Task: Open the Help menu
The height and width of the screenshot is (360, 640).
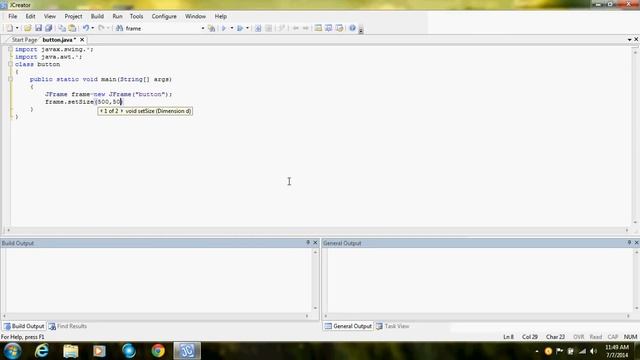Action: pyautogui.click(x=221, y=16)
